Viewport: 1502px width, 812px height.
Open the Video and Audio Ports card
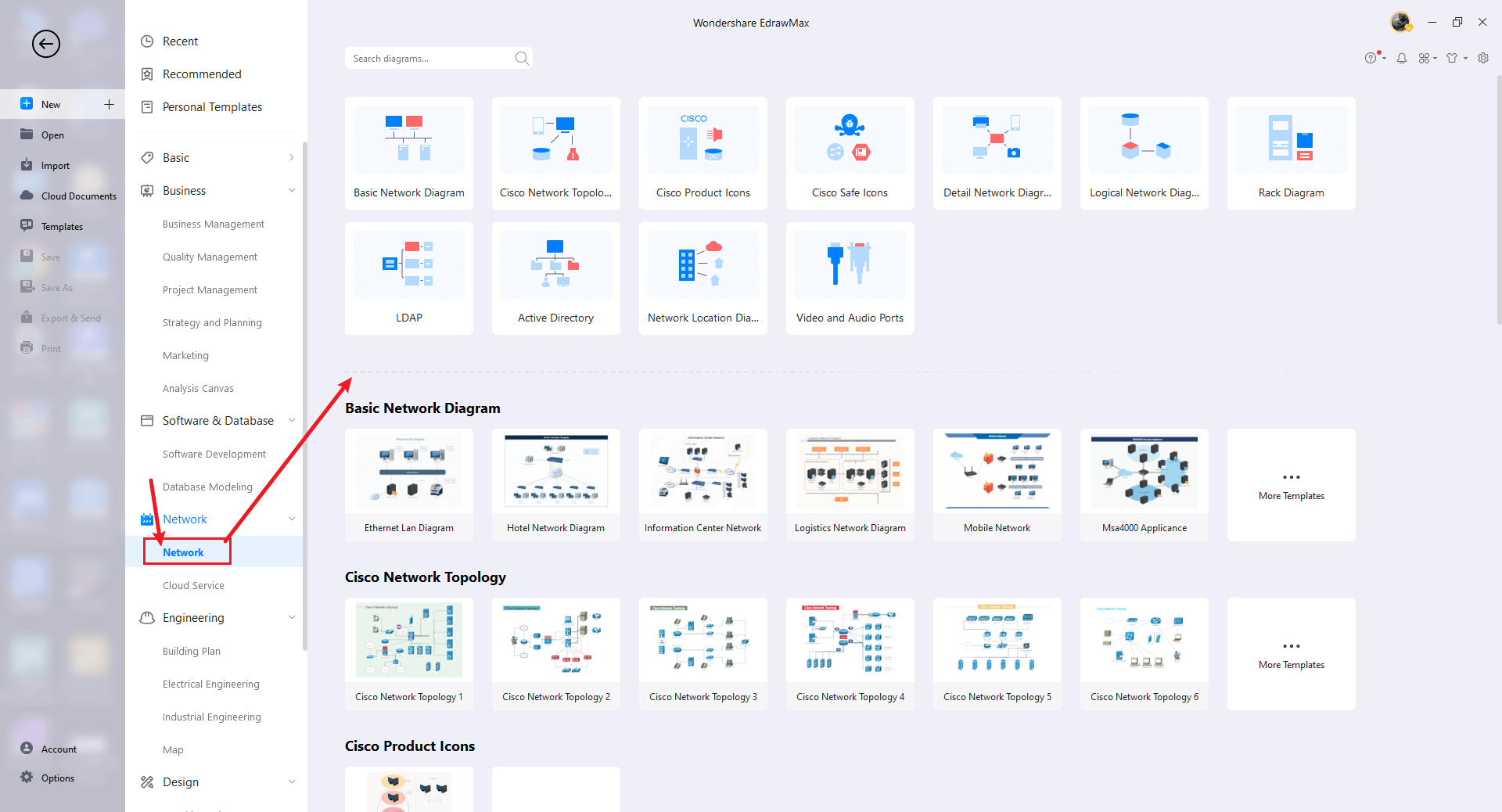[x=850, y=278]
